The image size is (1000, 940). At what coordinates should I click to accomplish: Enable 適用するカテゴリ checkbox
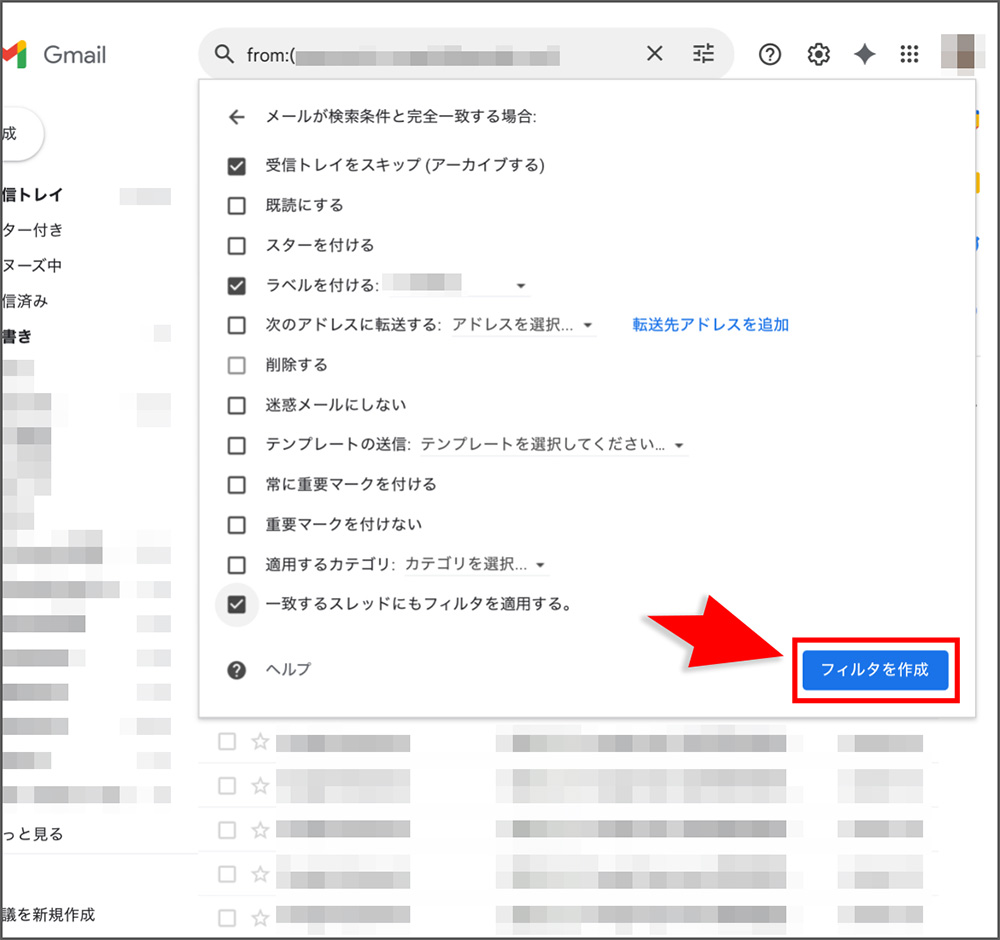pyautogui.click(x=237, y=565)
